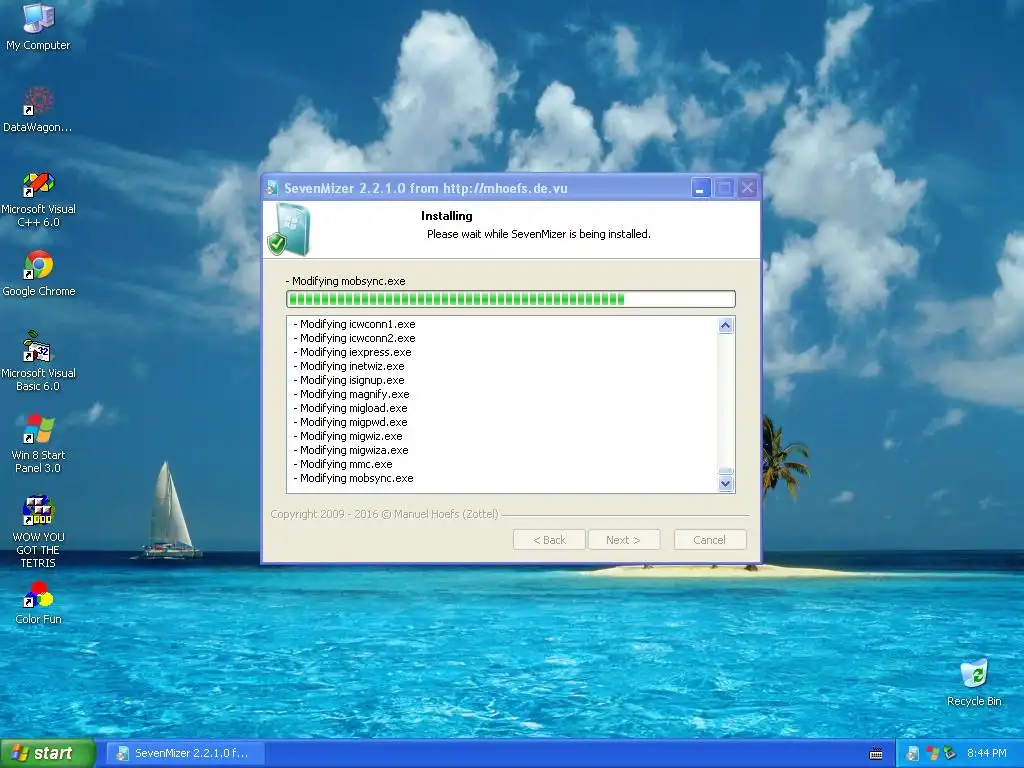Click the Safely Remove Hardware tray icon

pyautogui.click(x=950, y=754)
